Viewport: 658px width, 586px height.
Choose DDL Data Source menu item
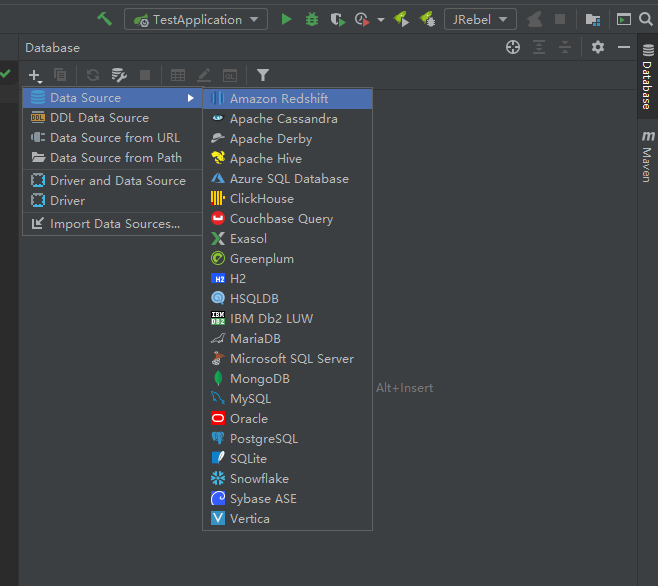coord(112,118)
